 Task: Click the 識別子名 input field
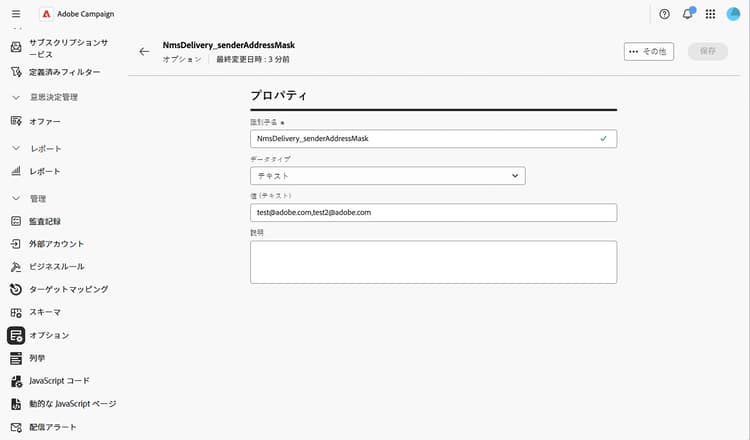point(433,139)
